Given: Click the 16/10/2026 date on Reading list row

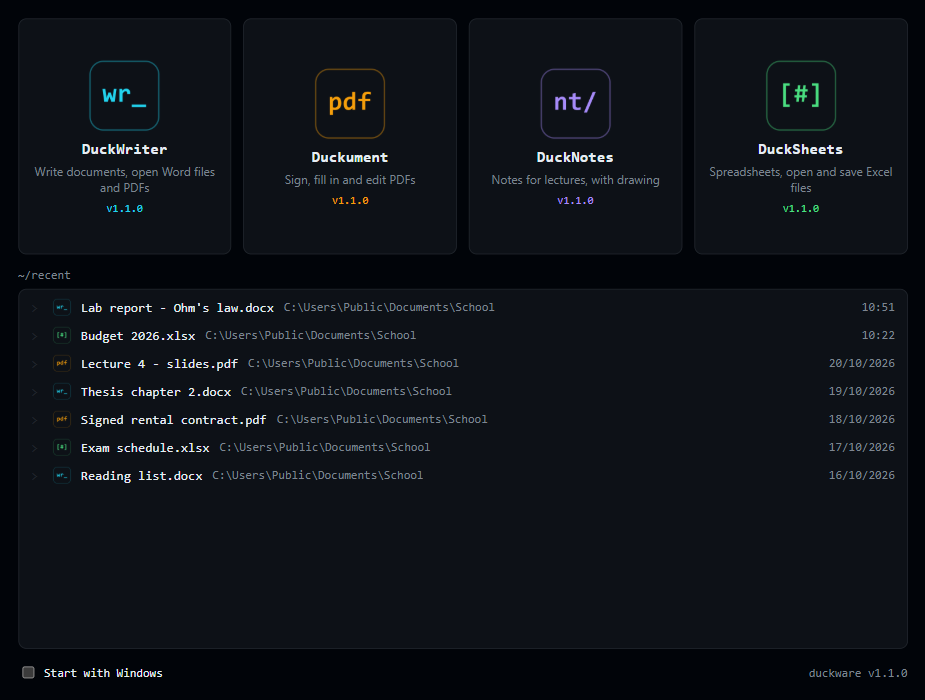Looking at the screenshot, I should pyautogui.click(x=861, y=475).
